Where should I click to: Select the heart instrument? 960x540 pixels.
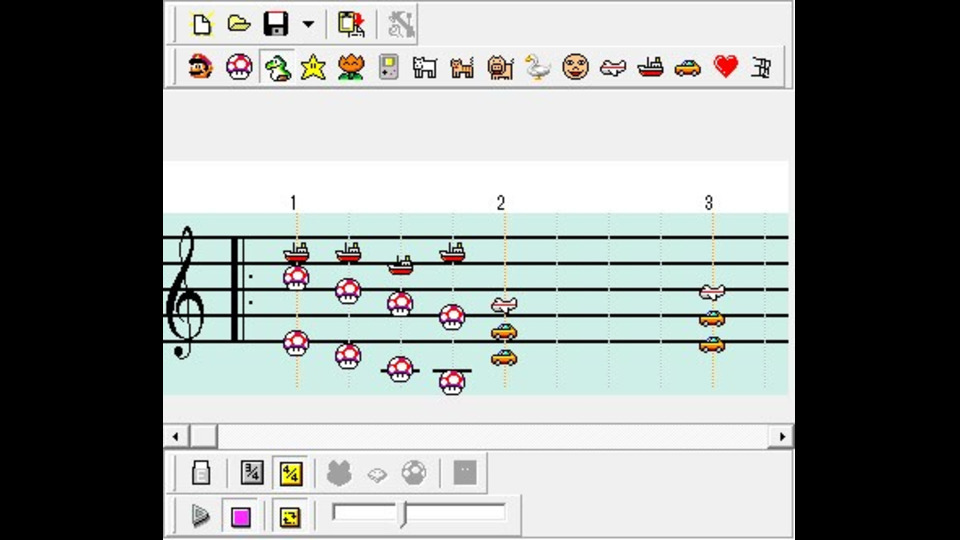pyautogui.click(x=726, y=66)
